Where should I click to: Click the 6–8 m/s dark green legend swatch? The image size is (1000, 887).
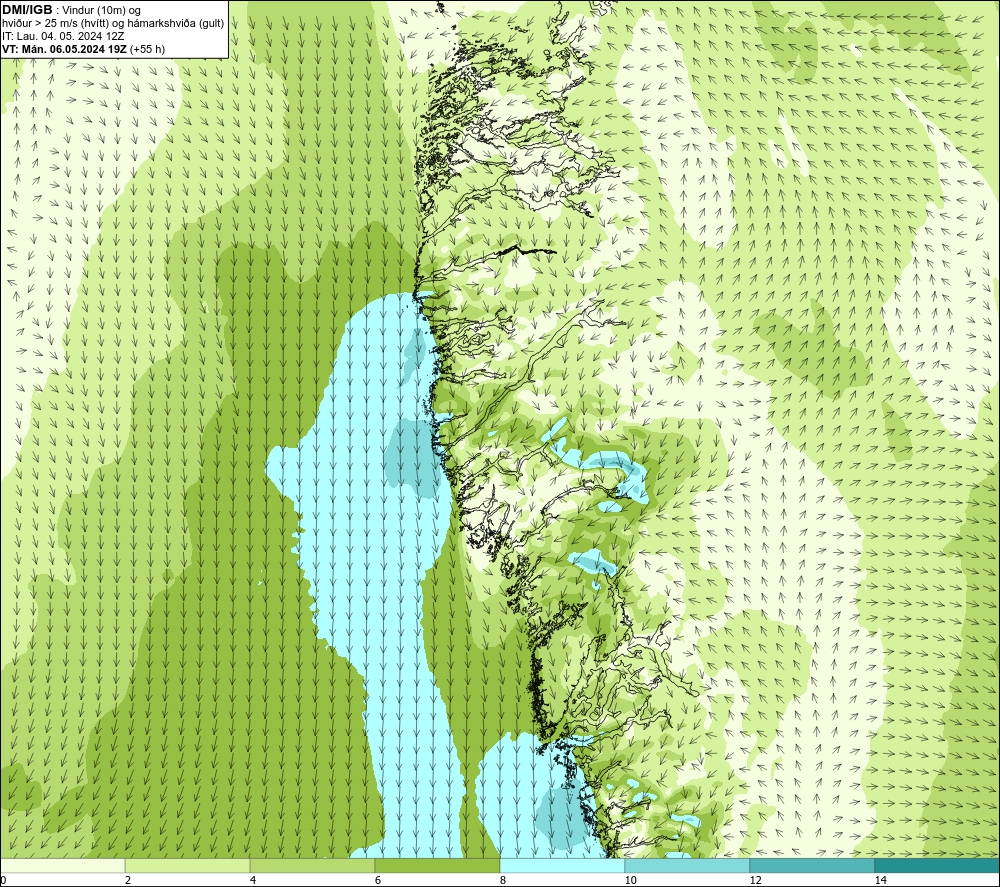click(438, 865)
